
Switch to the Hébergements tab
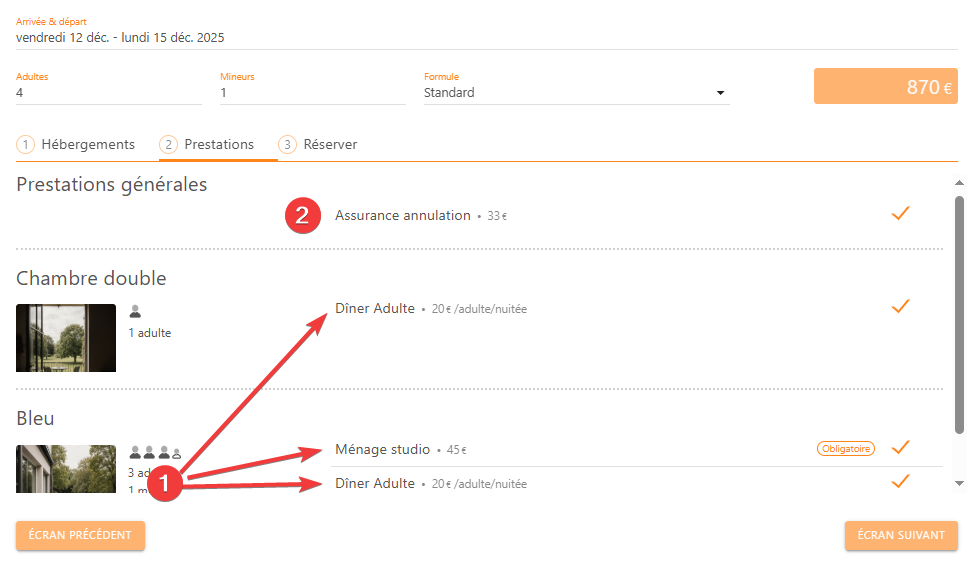[x=76, y=145]
